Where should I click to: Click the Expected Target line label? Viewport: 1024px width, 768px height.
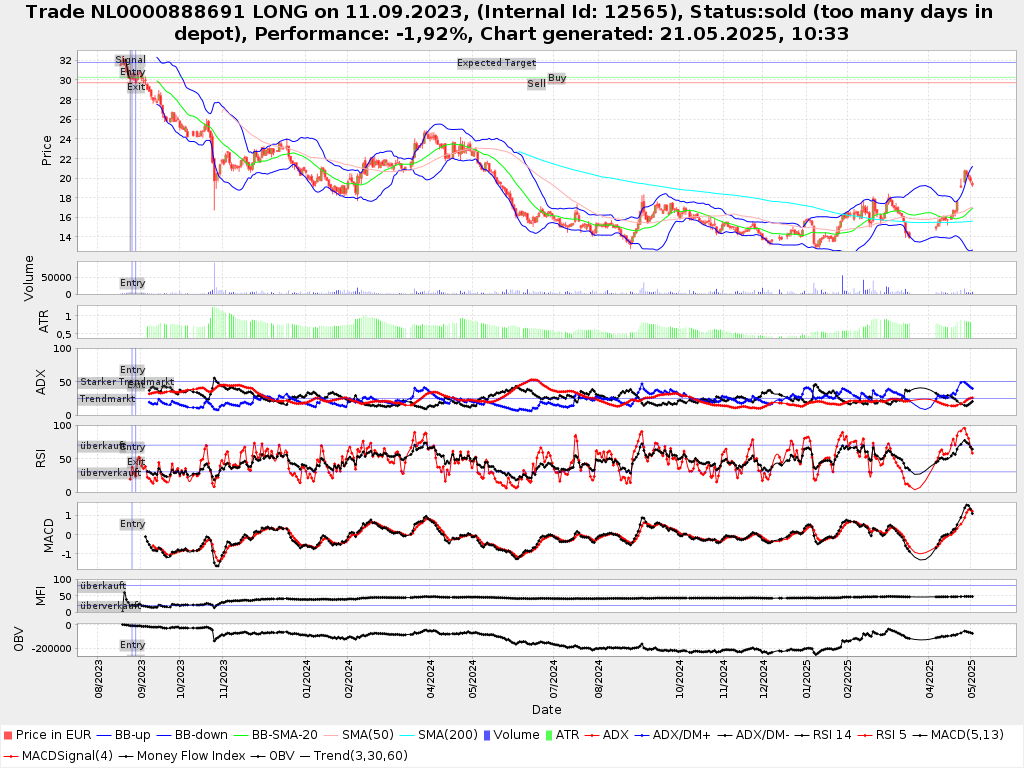coord(496,63)
